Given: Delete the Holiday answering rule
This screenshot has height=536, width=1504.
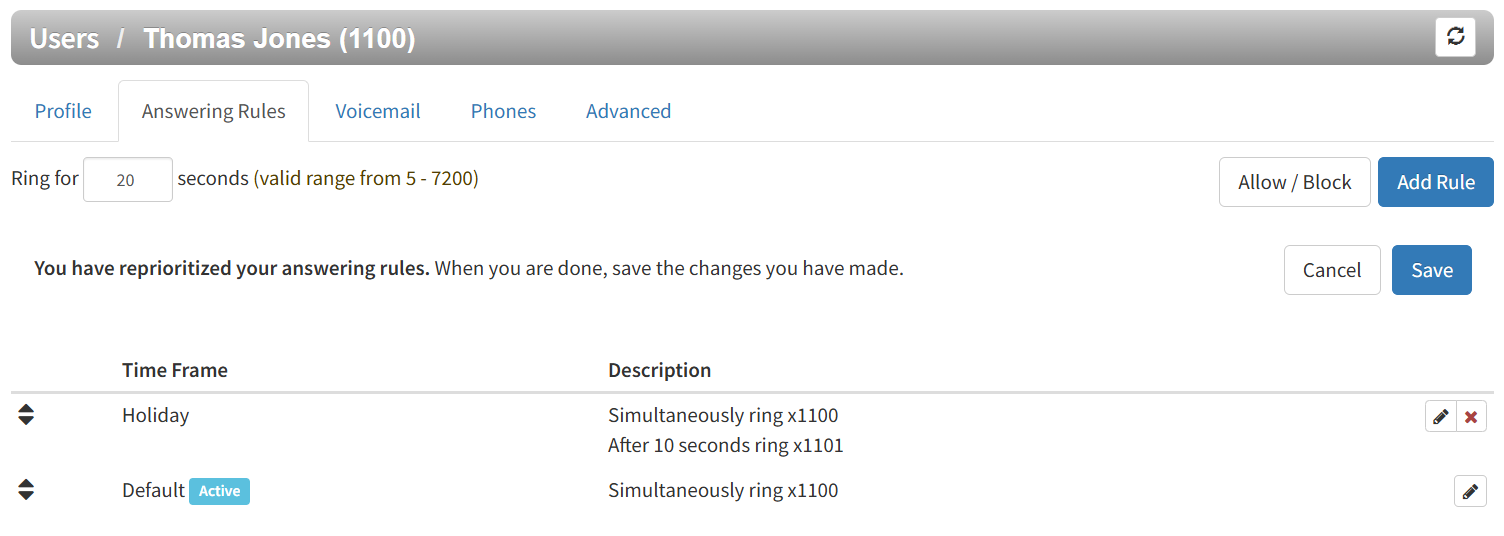Looking at the screenshot, I should coord(1471,416).
